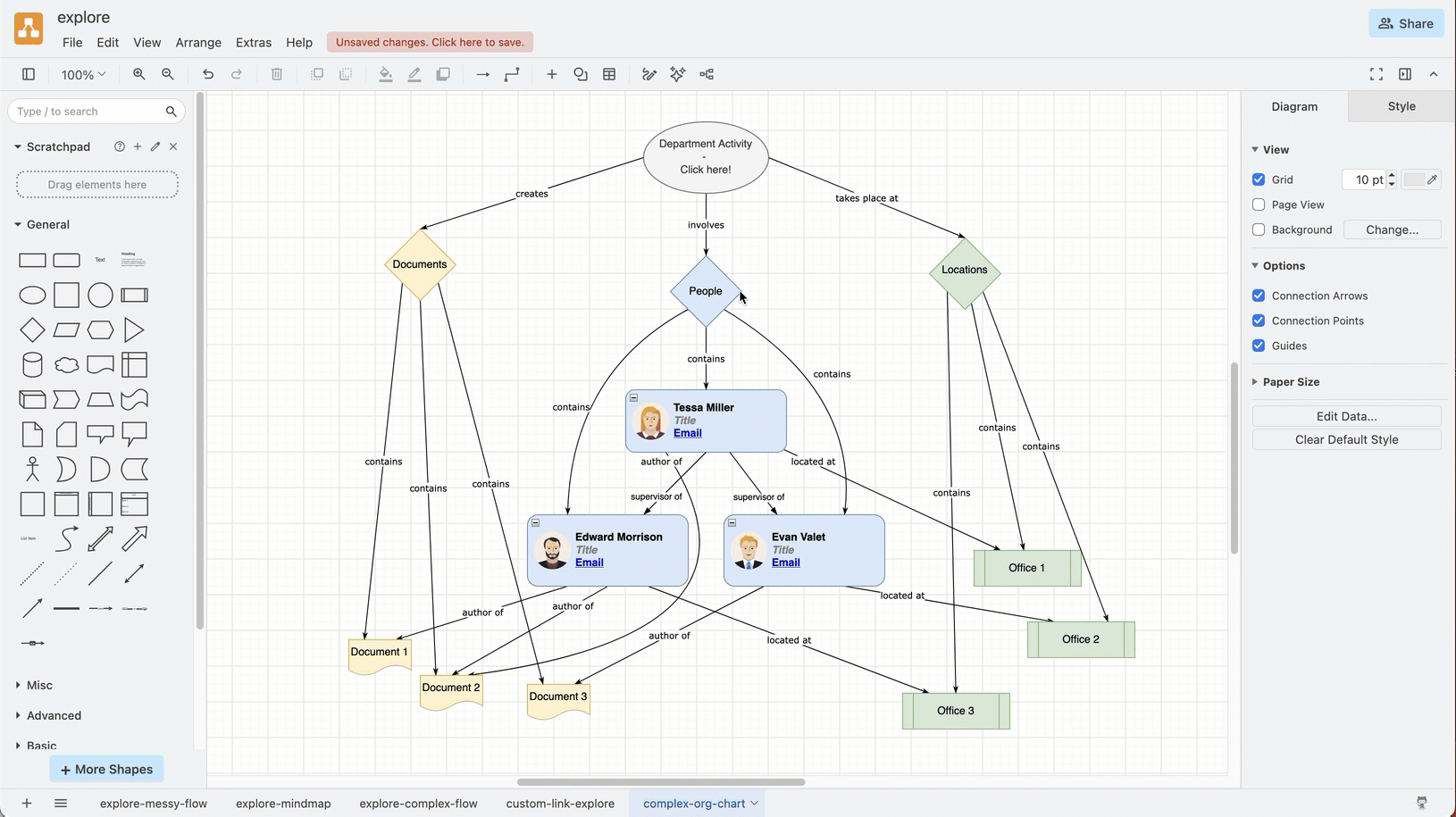Click Clear Default Style button
The height and width of the screenshot is (817, 1456).
(1346, 439)
